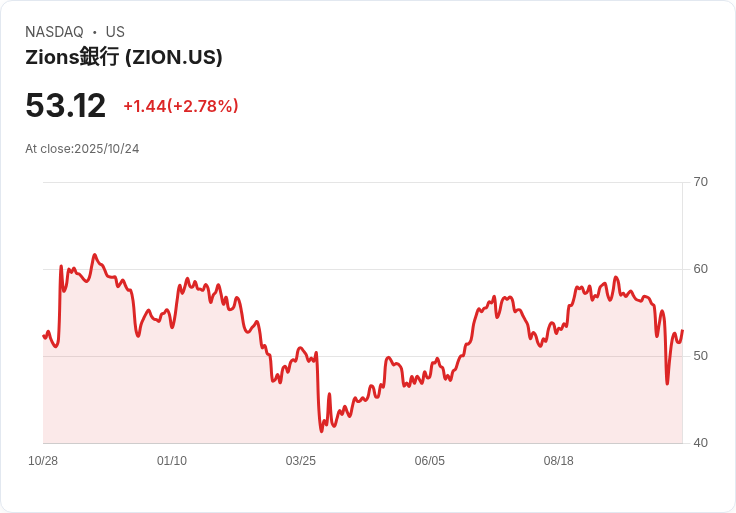This screenshot has height=513, width=736.
Task: Click the first data point of the price line
Action: coord(44,336)
